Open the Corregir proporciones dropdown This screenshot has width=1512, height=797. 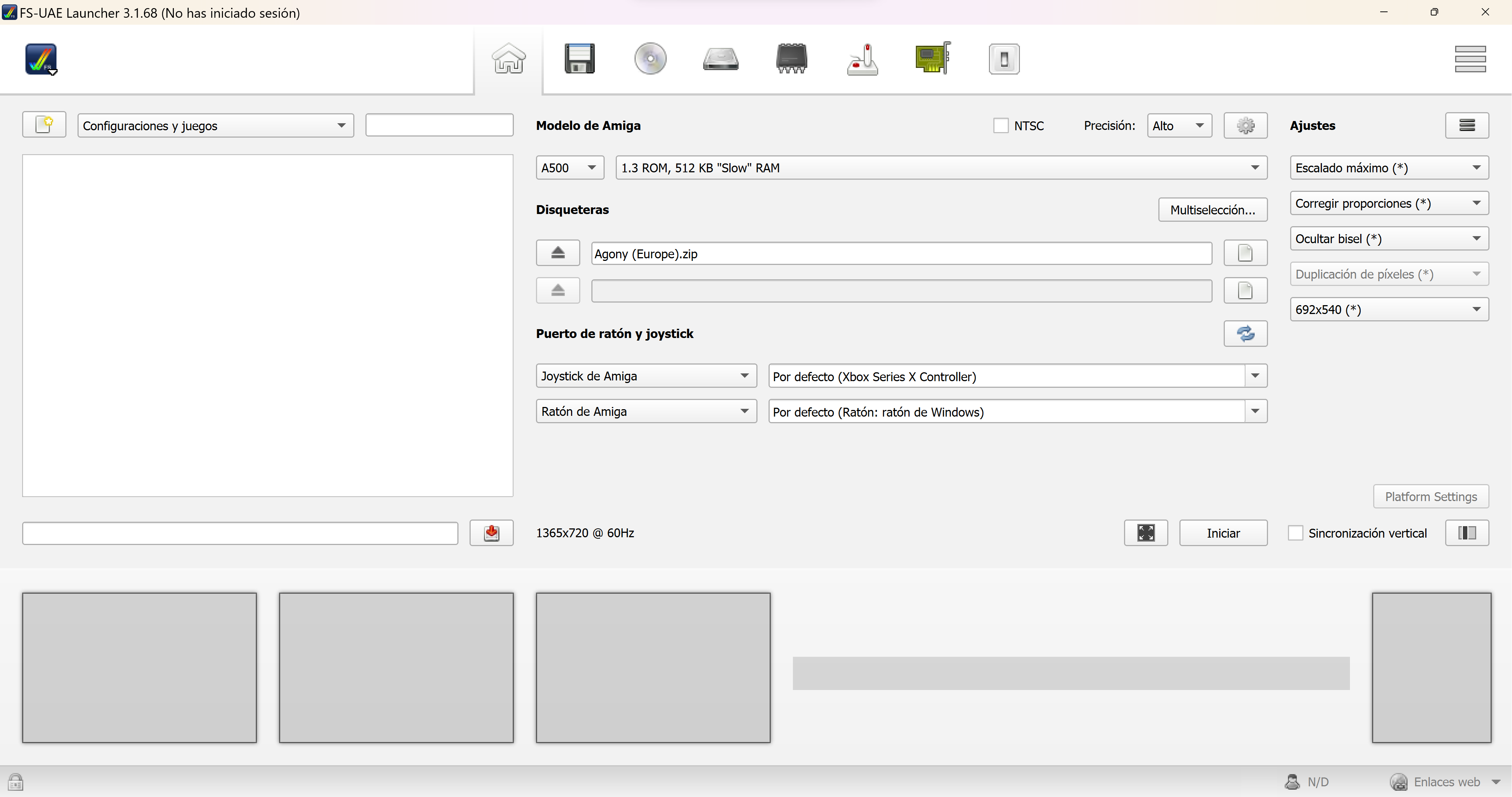tap(1389, 203)
